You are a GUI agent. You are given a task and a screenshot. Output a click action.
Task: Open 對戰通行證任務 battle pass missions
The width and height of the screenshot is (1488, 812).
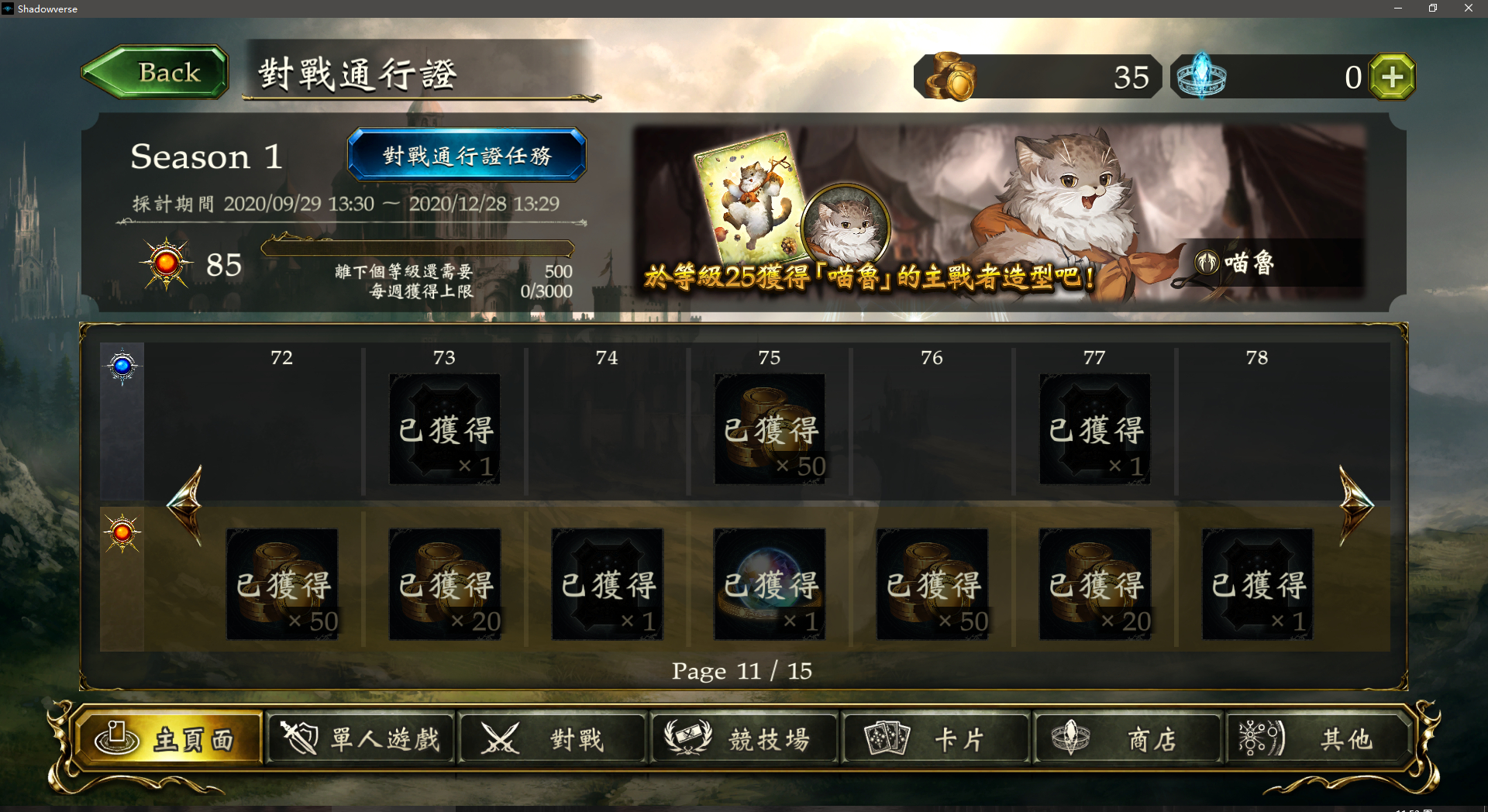pyautogui.click(x=467, y=155)
